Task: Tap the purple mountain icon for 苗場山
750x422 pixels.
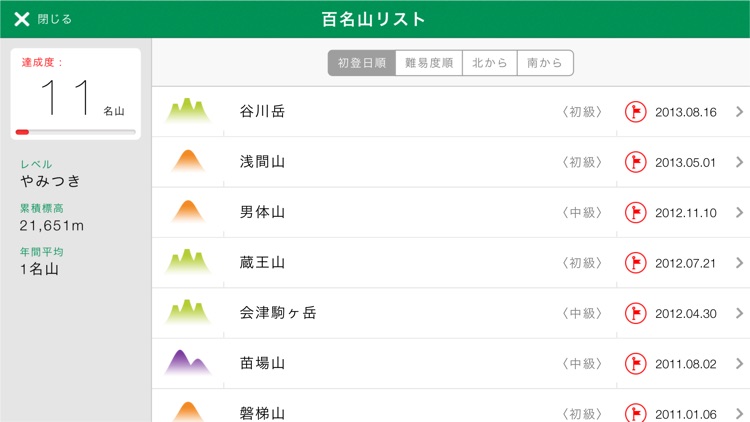Action: coord(188,363)
